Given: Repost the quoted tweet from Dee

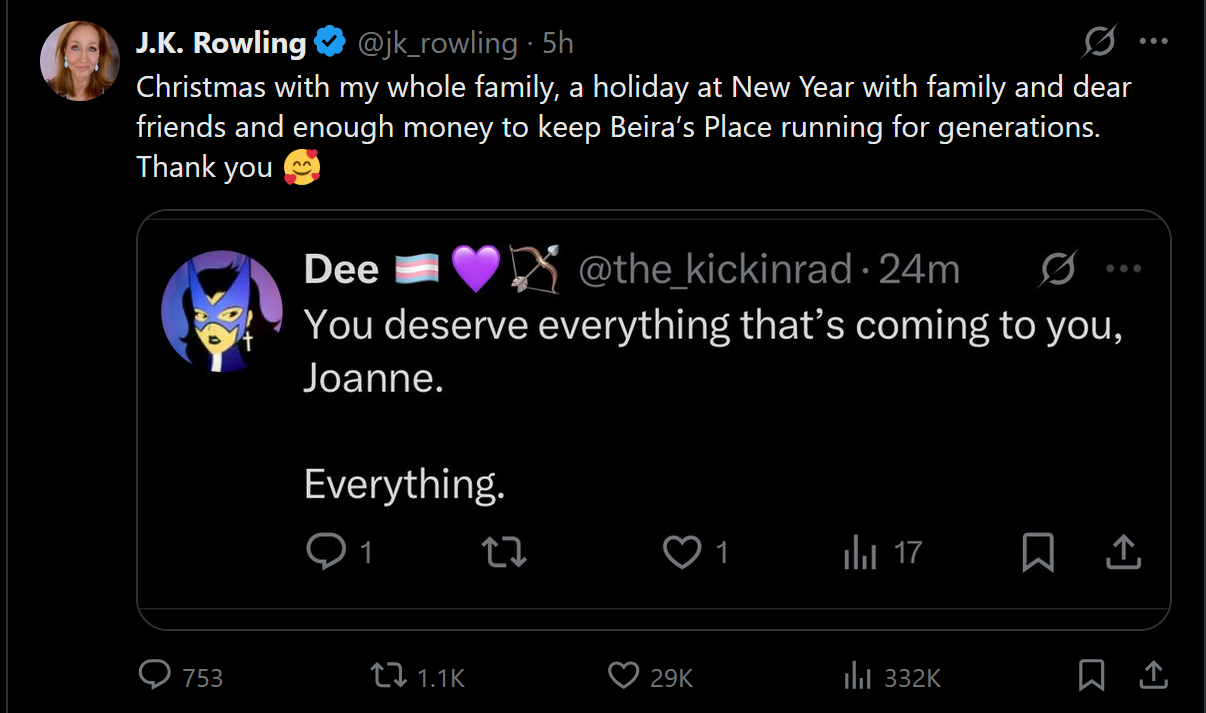Looking at the screenshot, I should [505, 552].
